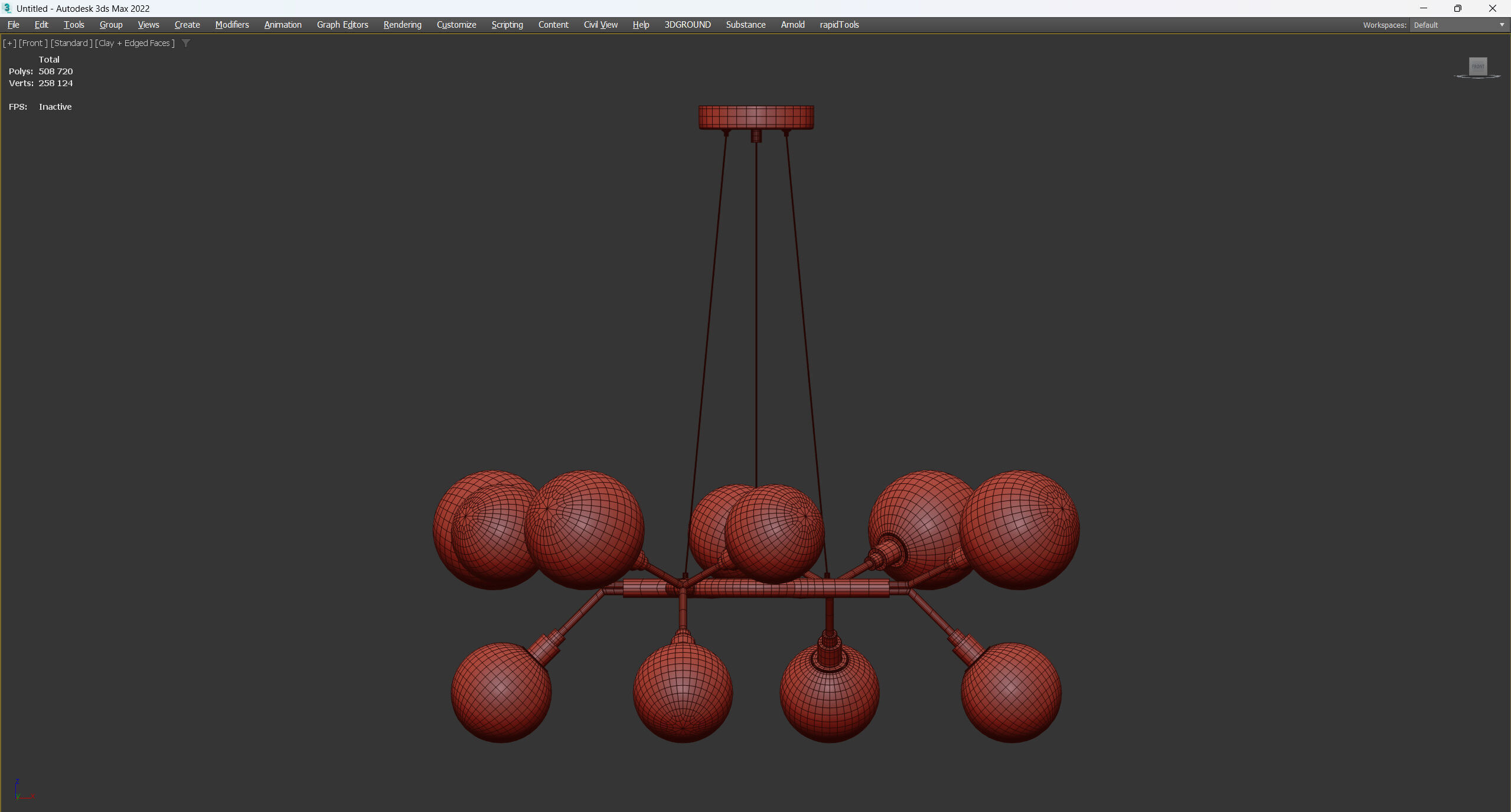Viewport: 1511px width, 812px height.
Task: Open the [+] general viewport menu
Action: pos(9,43)
